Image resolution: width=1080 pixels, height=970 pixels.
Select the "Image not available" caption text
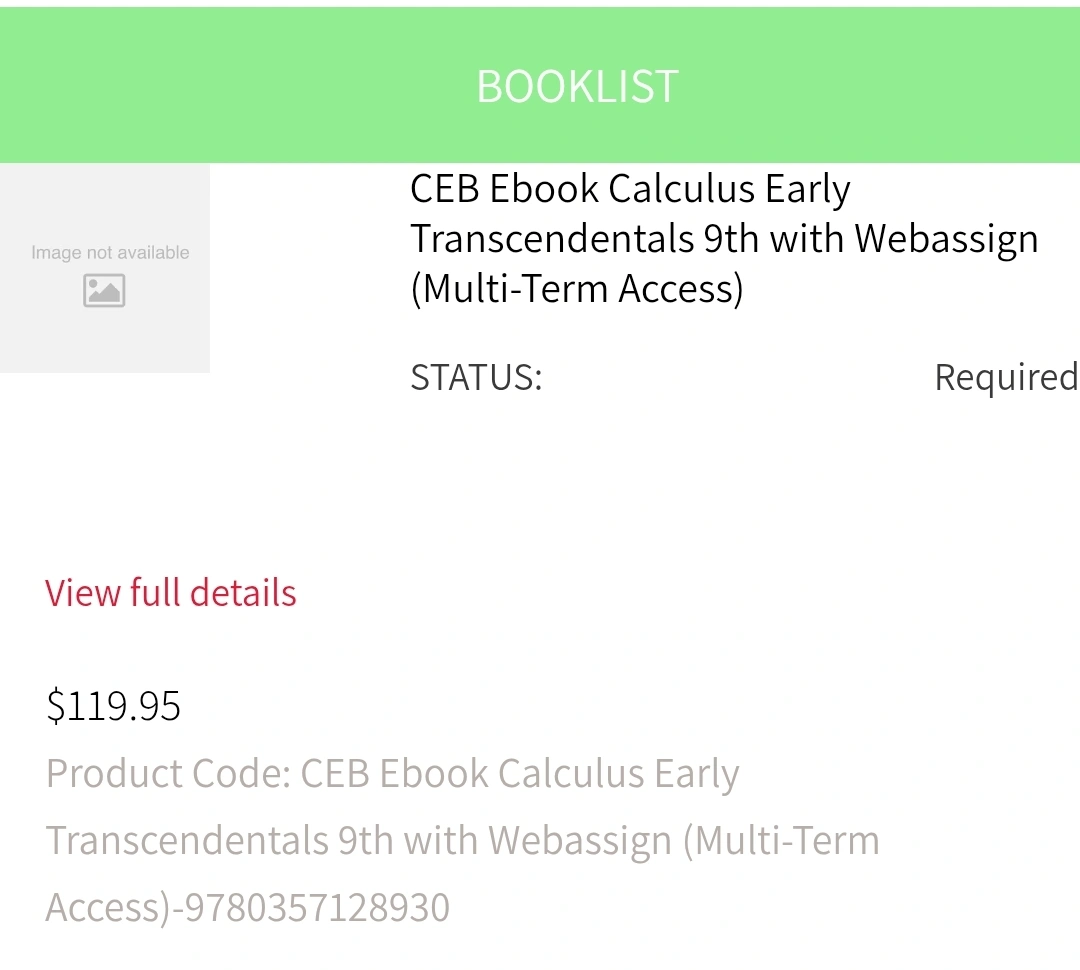pyautogui.click(x=110, y=253)
